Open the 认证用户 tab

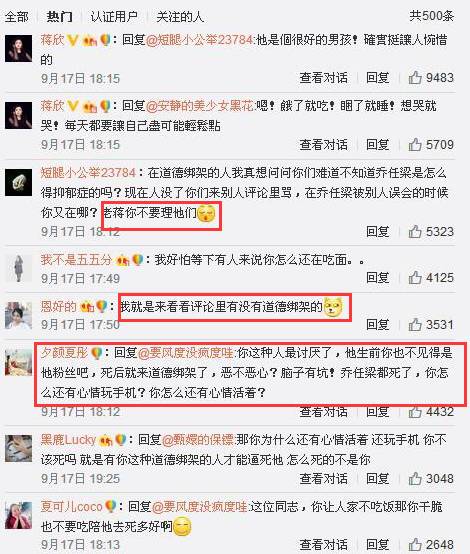(114, 17)
